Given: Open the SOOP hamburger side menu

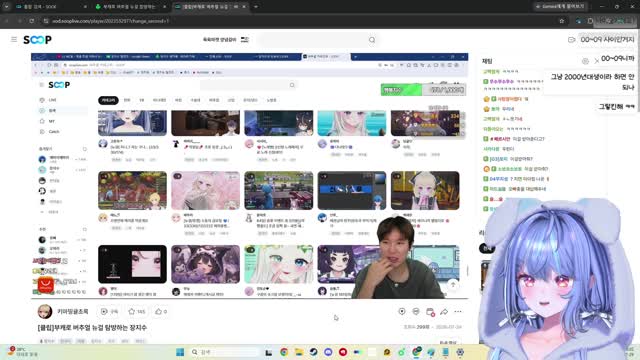Looking at the screenshot, I should (x=14, y=40).
